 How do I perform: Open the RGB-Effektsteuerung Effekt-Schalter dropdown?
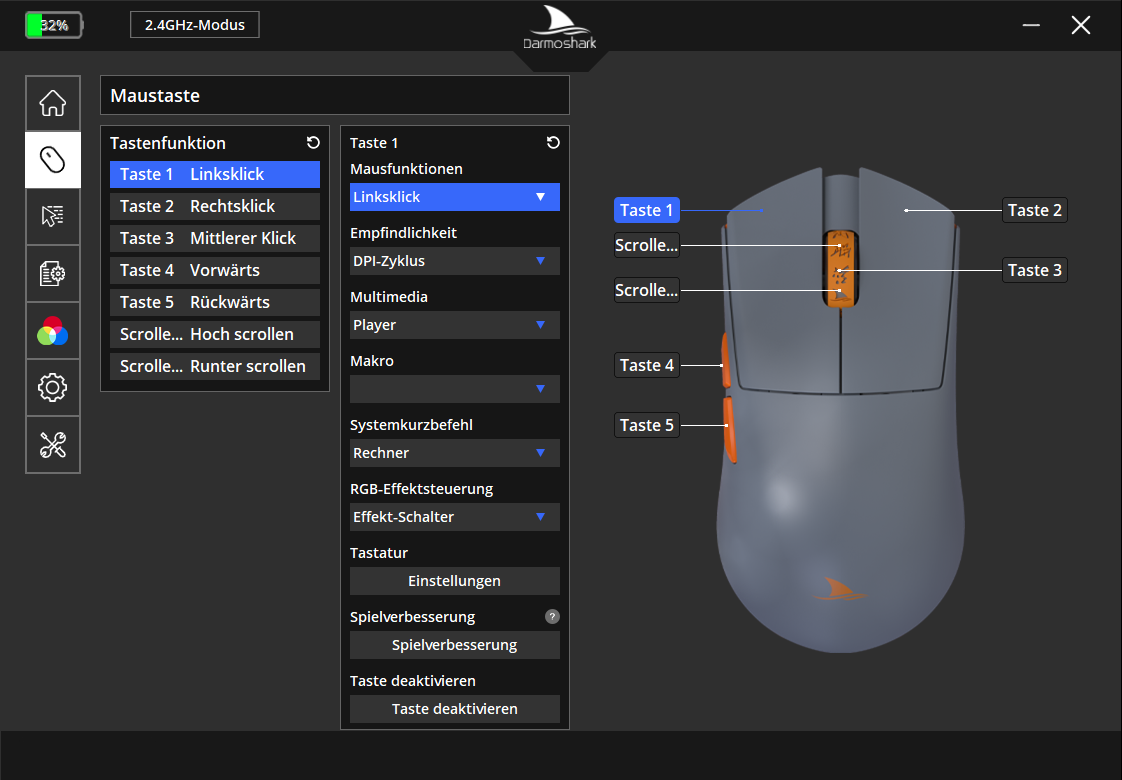point(454,517)
